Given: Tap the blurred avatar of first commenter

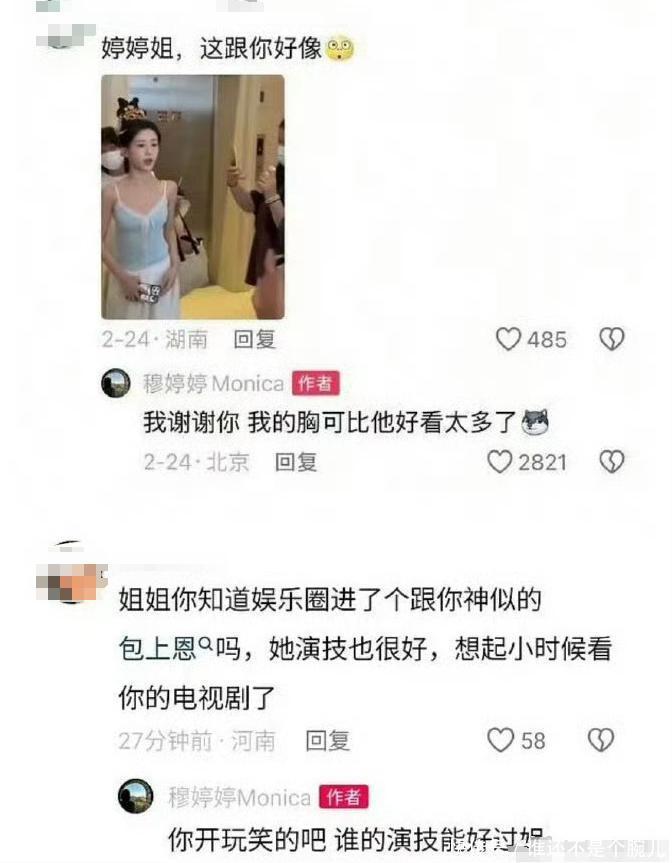Looking at the screenshot, I should [66, 35].
